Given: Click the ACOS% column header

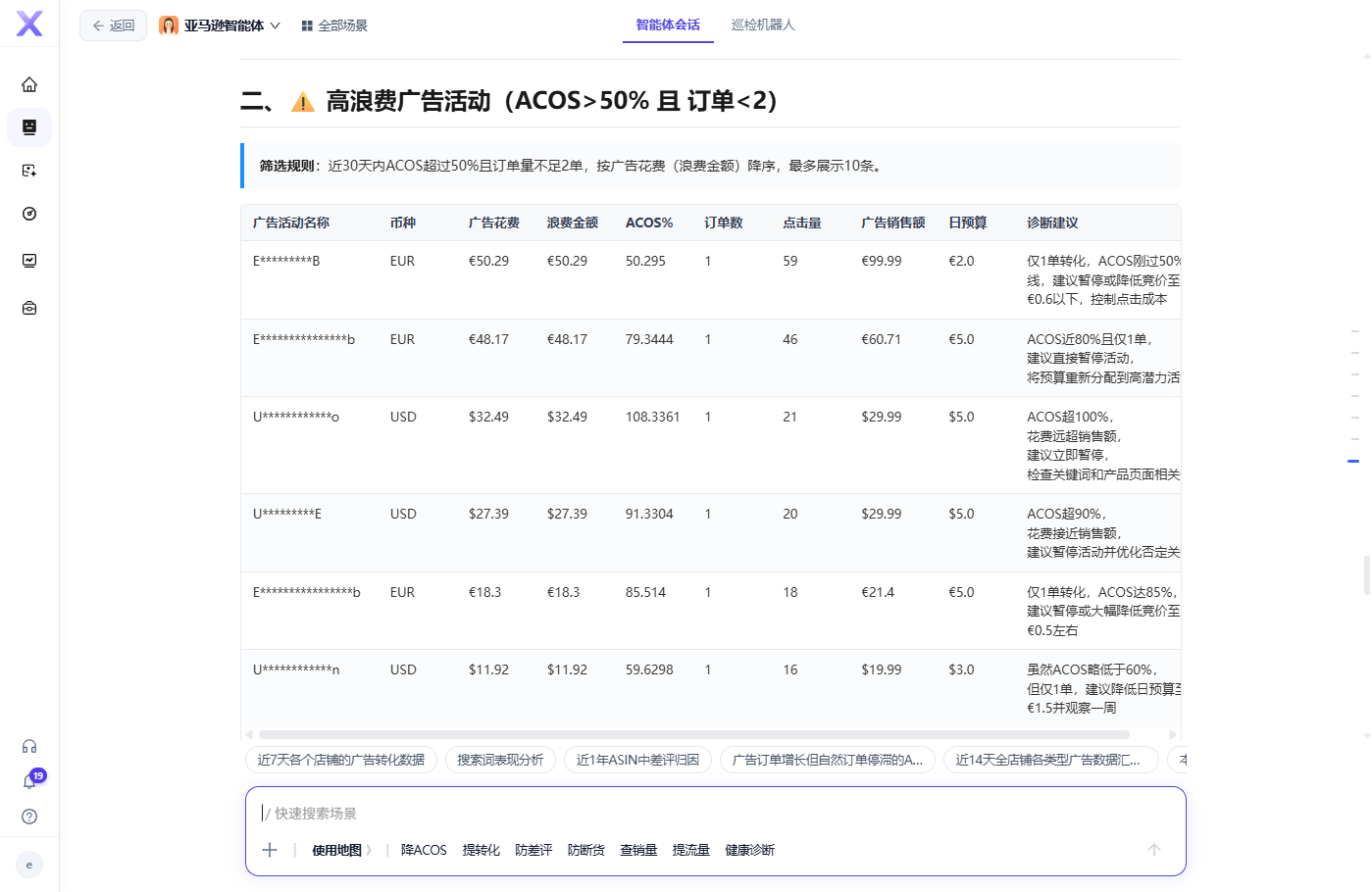Looking at the screenshot, I should (649, 223).
